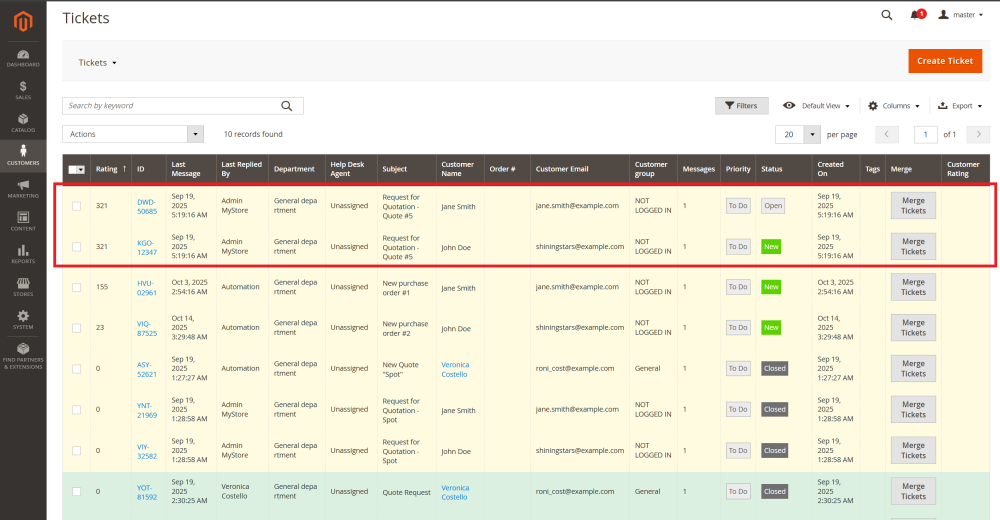Viewport: 1000px width, 520px height.
Task: Select checkbox for ticket VIQ-87525
Action: [x=77, y=328]
